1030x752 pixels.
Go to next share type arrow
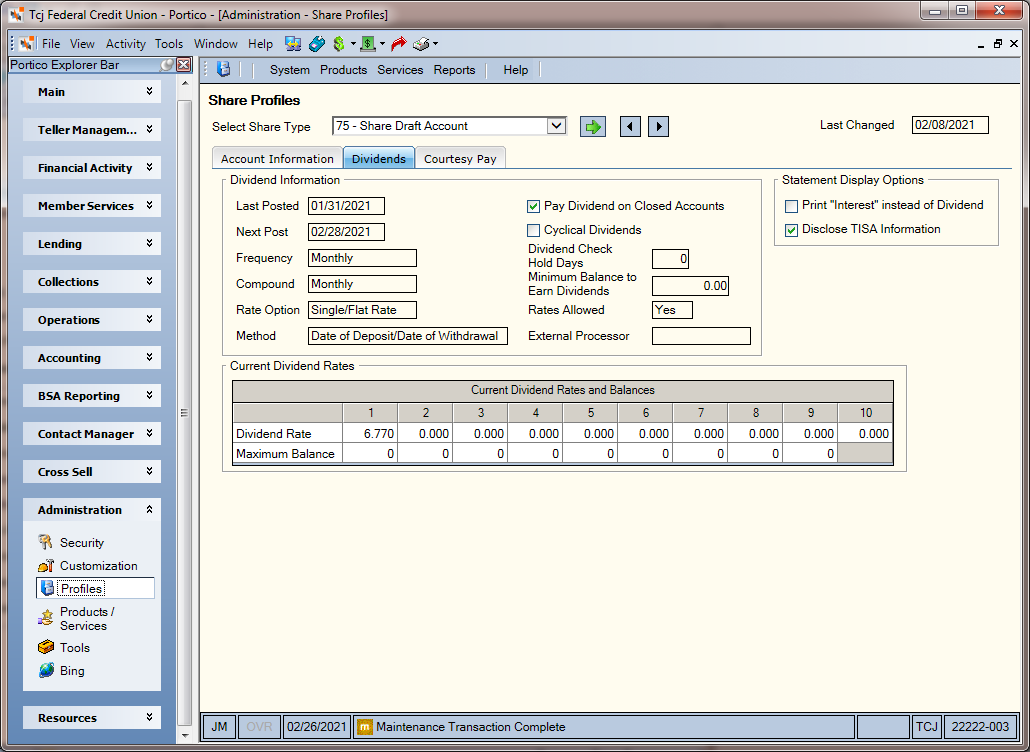pos(658,126)
